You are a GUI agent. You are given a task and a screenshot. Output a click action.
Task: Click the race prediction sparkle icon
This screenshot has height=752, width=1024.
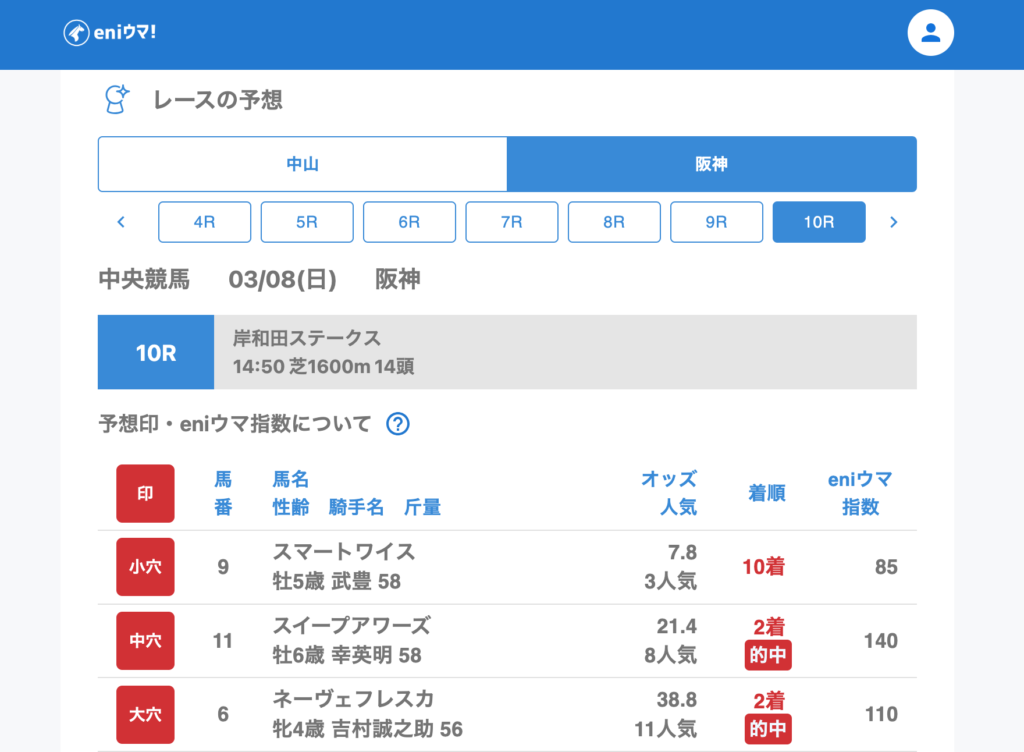117,100
